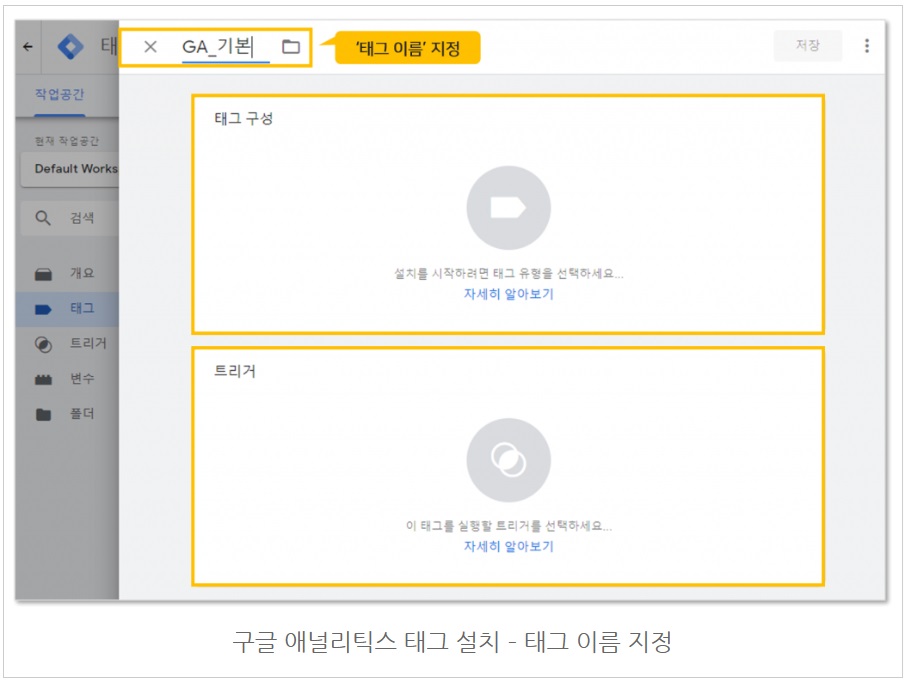Click the trigger circle icon in 트리거 panel
The height and width of the screenshot is (680, 905).
[x=508, y=460]
